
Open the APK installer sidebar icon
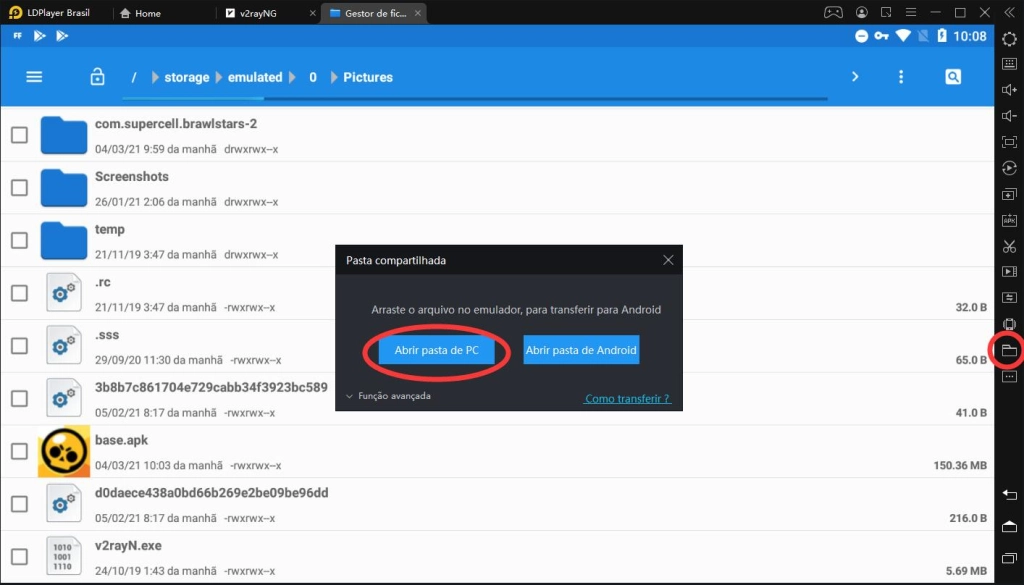click(1008, 220)
